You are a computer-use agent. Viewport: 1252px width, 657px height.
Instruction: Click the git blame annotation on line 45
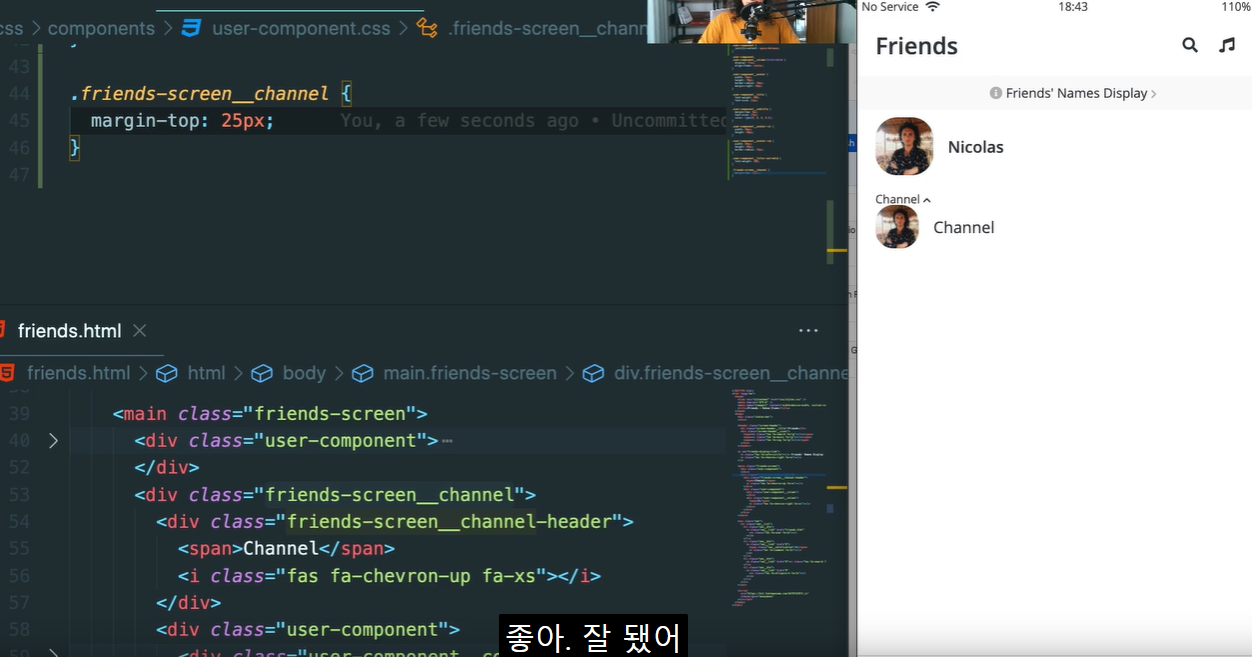(533, 121)
